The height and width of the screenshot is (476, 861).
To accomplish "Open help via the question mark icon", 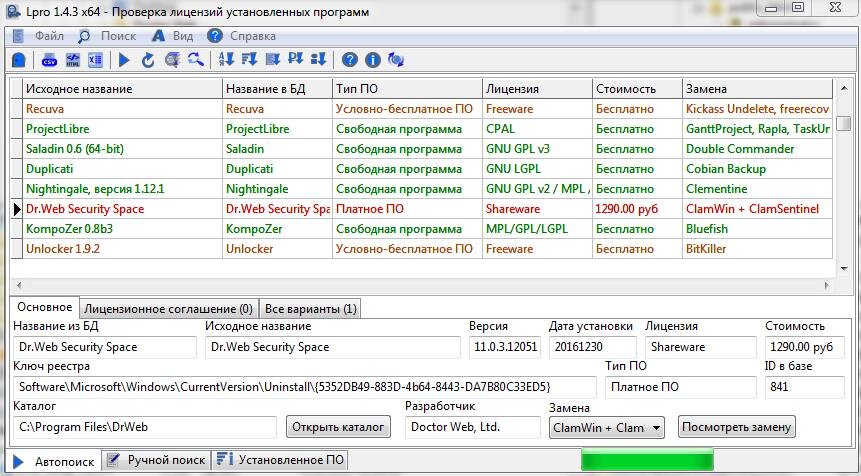I will (x=349, y=59).
